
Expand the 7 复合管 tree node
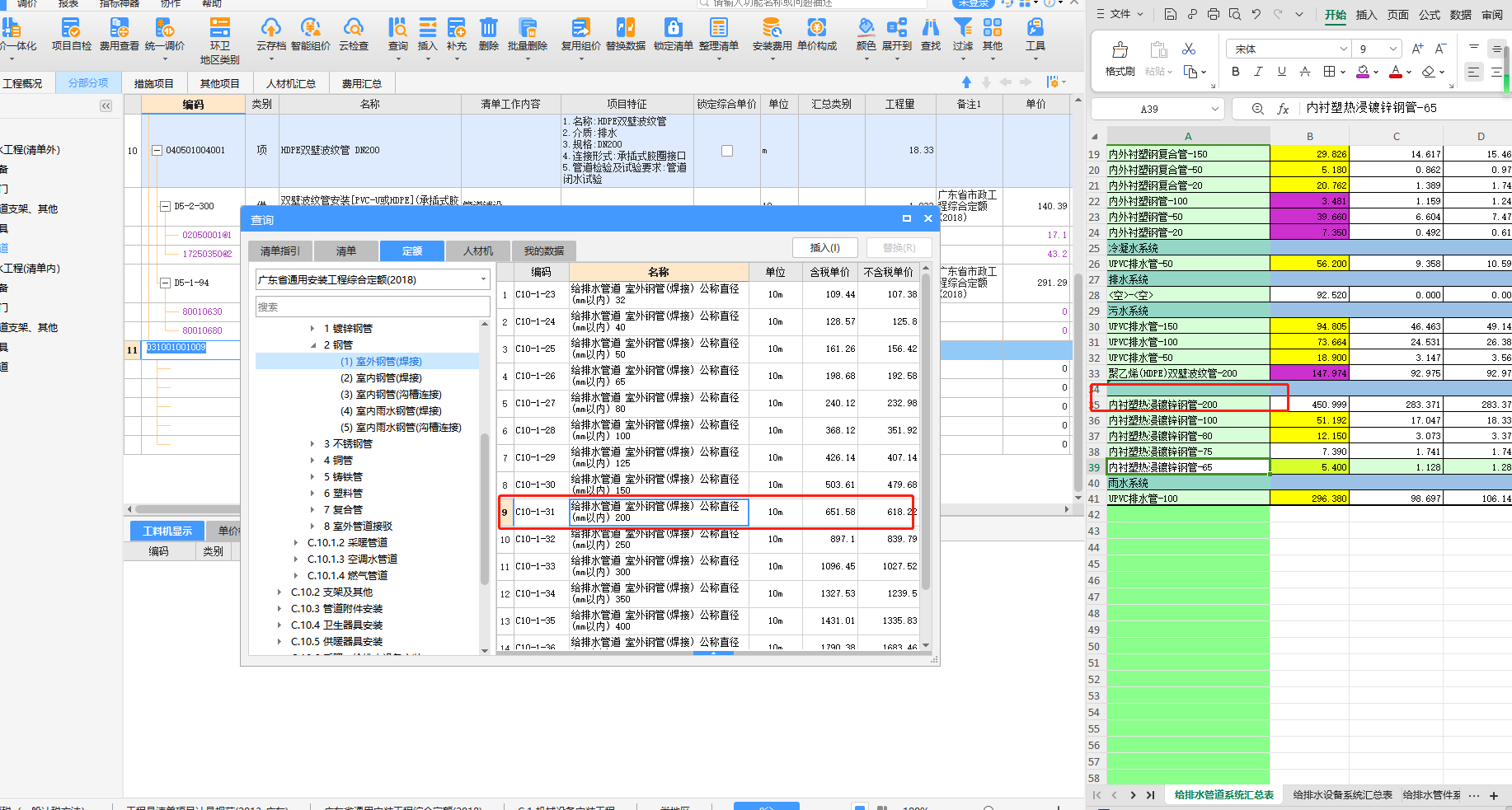pyautogui.click(x=312, y=510)
